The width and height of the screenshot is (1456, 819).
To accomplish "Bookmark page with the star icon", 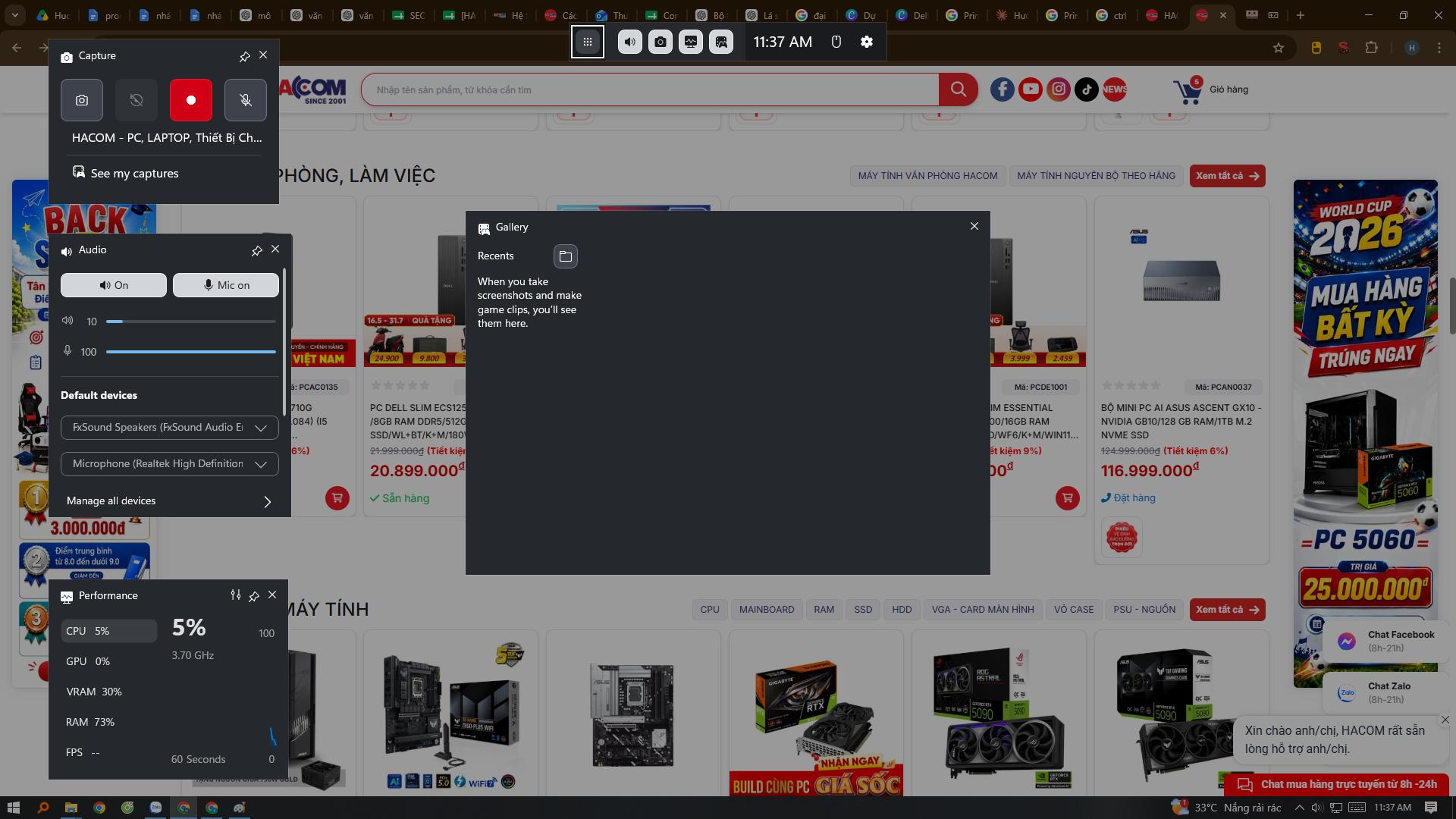I will [1279, 48].
